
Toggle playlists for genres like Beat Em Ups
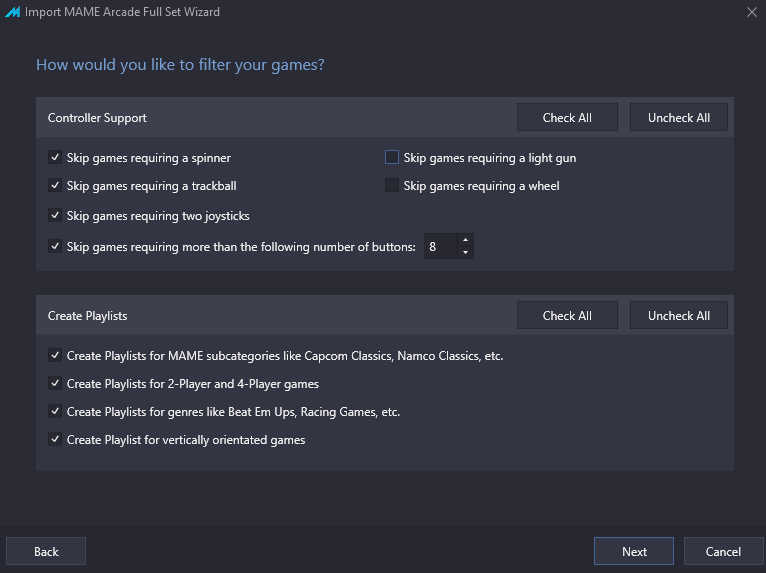[55, 411]
